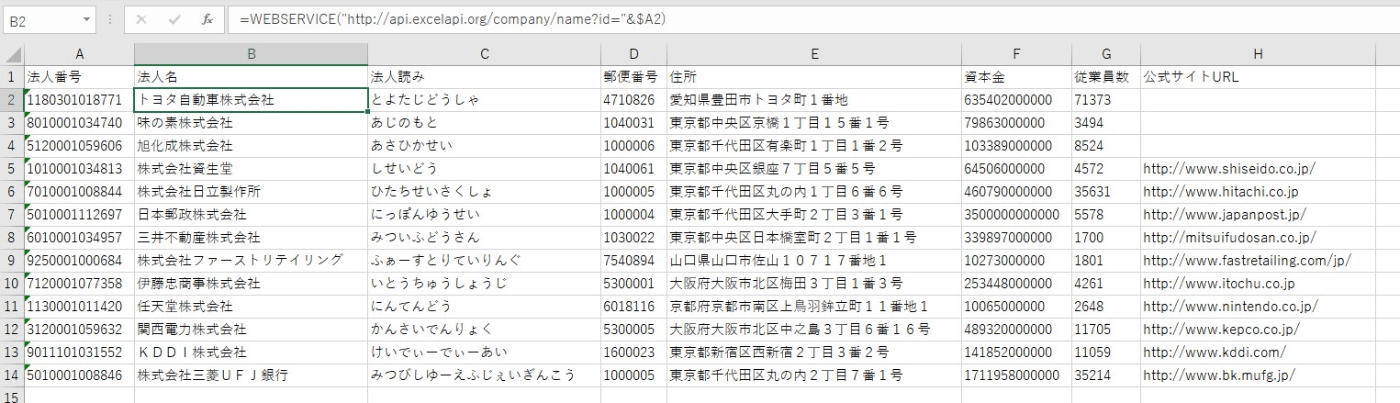Select cell 三井不動産株式会社
This screenshot has height=403, width=1400.
pyautogui.click(x=251, y=237)
